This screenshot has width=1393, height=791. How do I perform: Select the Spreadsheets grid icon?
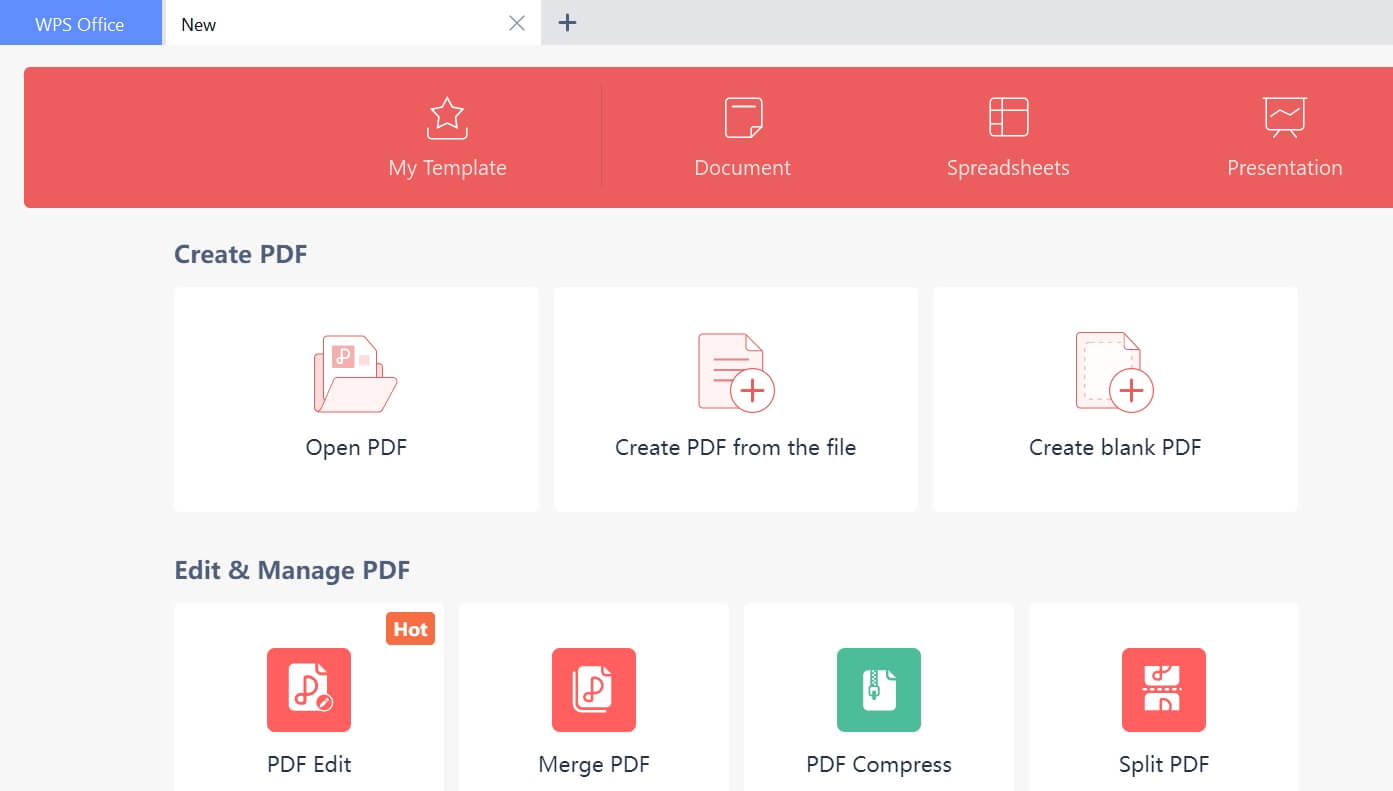click(x=1008, y=117)
